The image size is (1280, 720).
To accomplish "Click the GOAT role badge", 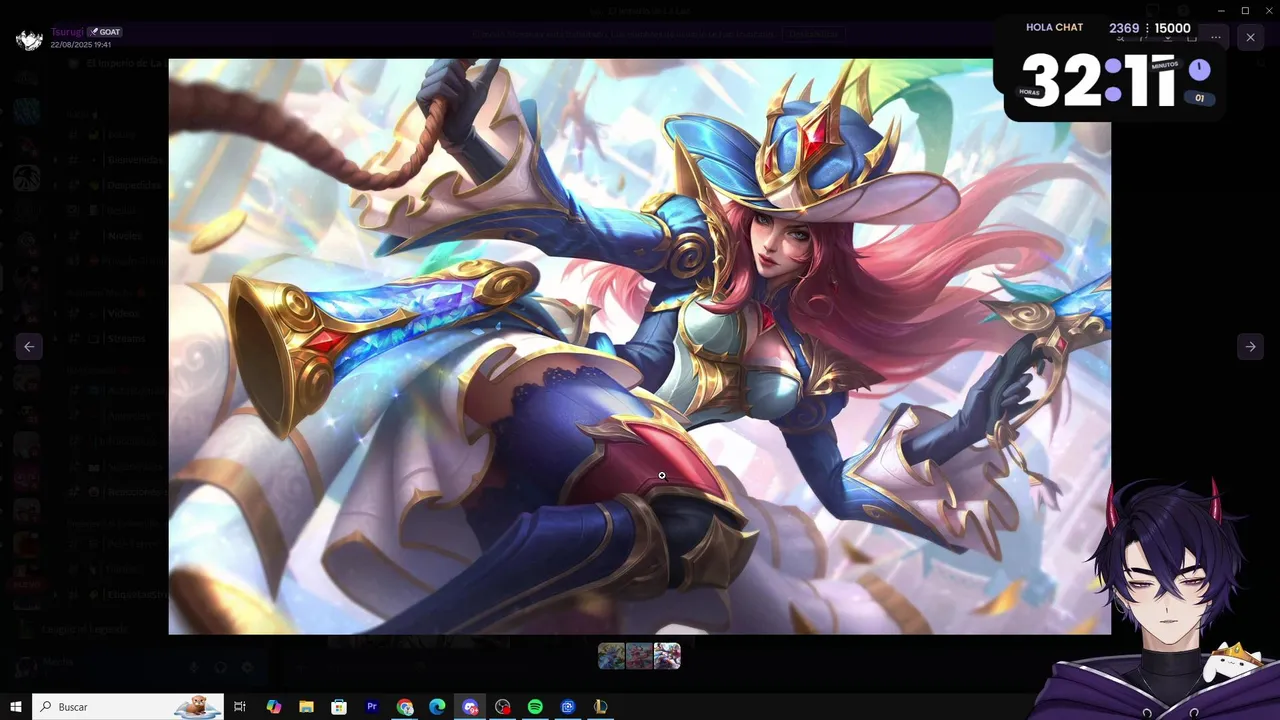I will [x=105, y=32].
